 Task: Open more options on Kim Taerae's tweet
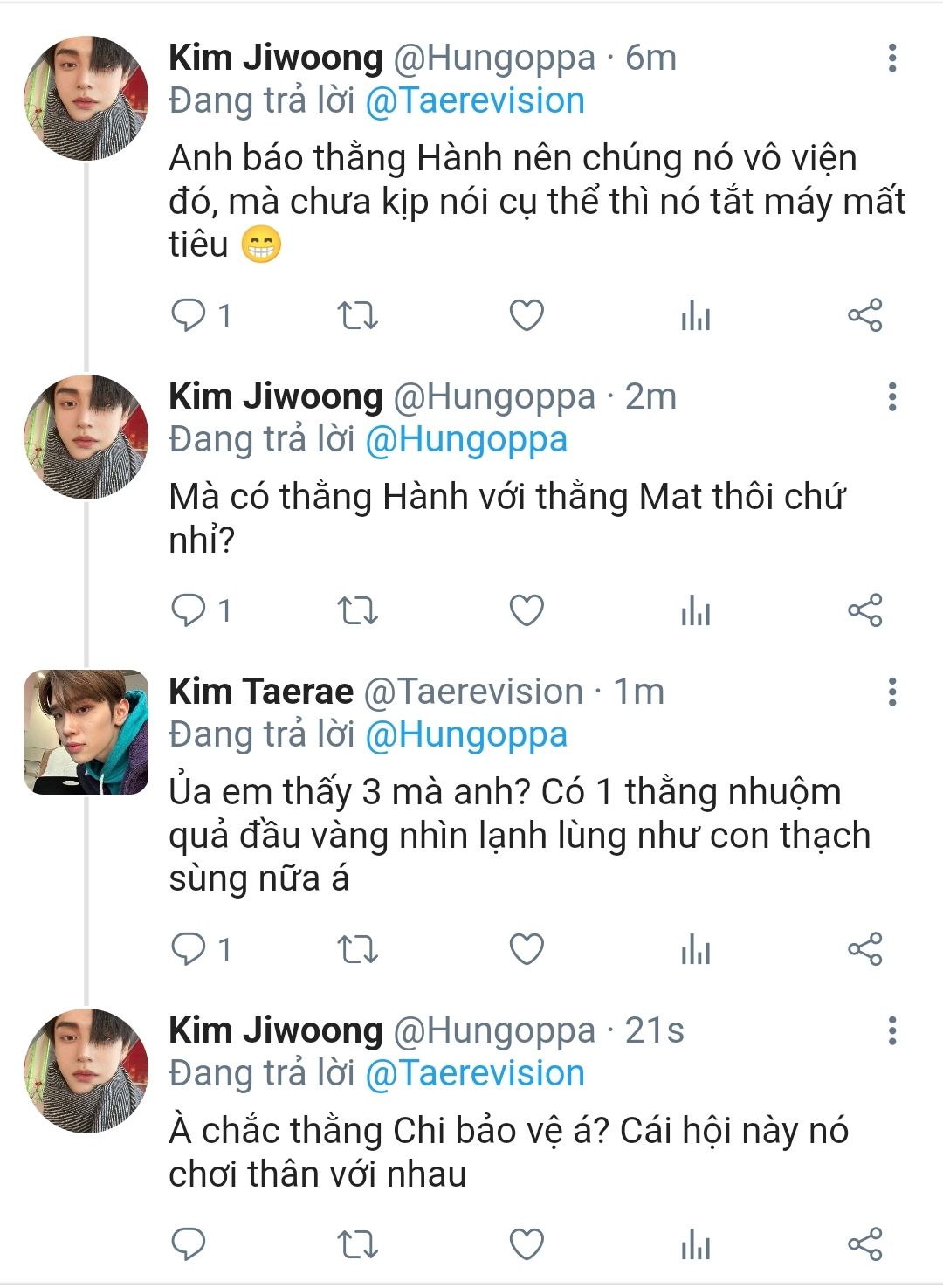891,692
